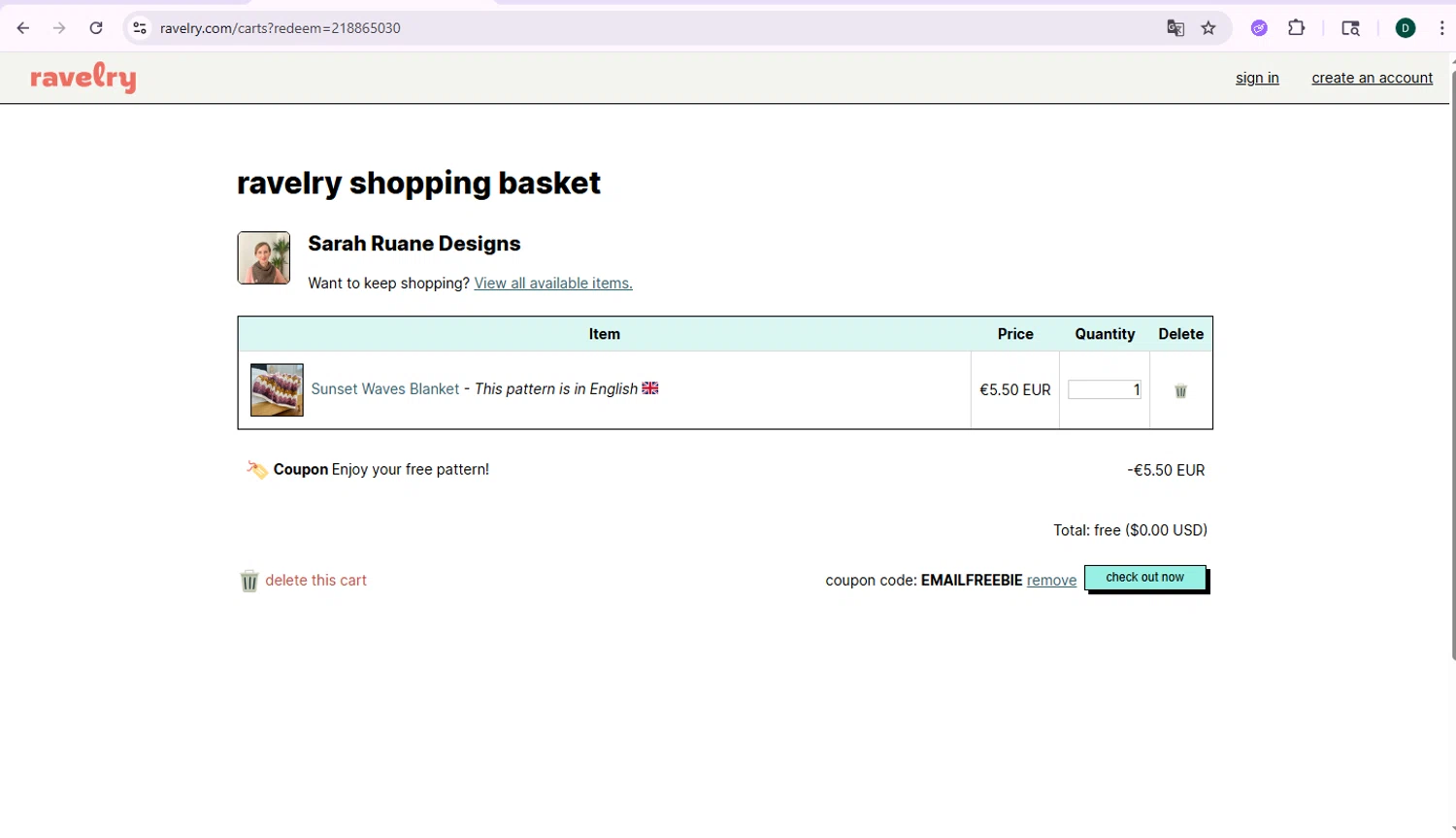This screenshot has width=1456, height=838.
Task: Open the extensions puzzle icon
Action: pos(1297,28)
